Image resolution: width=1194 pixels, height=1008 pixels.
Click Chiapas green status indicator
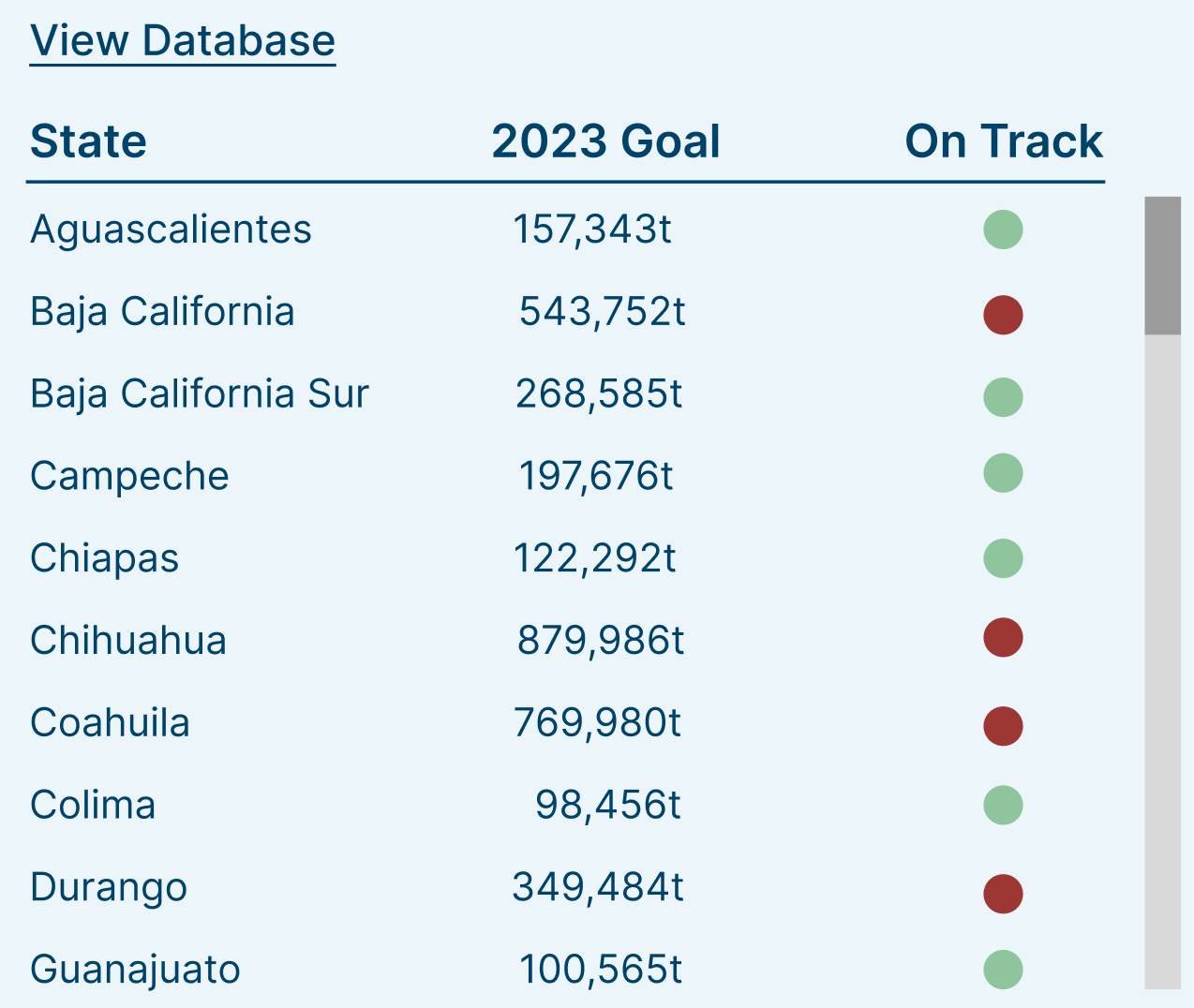[x=1003, y=558]
